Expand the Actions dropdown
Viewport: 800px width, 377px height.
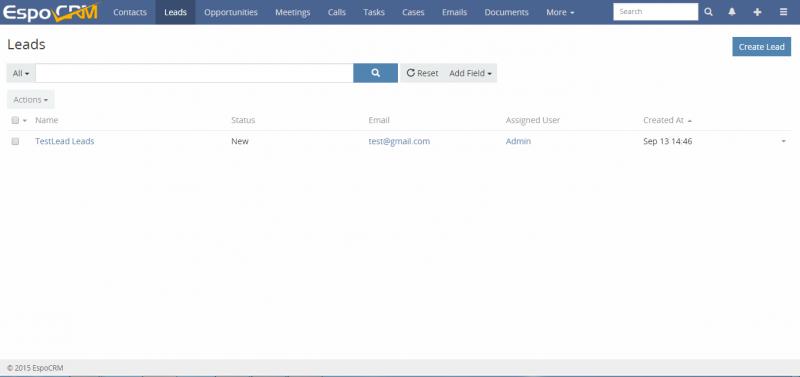(31, 99)
